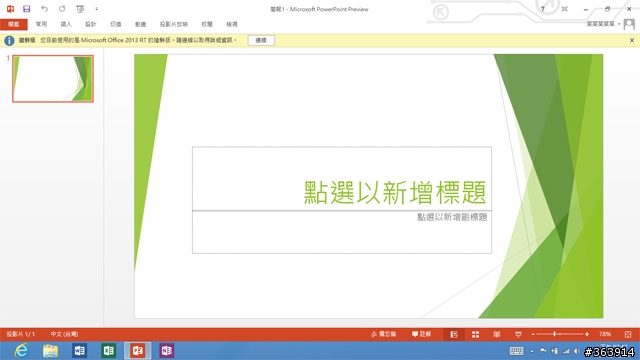Image resolution: width=640 pixels, height=360 pixels.
Task: Open Internet Explorer from the taskbar
Action: pyautogui.click(x=21, y=351)
